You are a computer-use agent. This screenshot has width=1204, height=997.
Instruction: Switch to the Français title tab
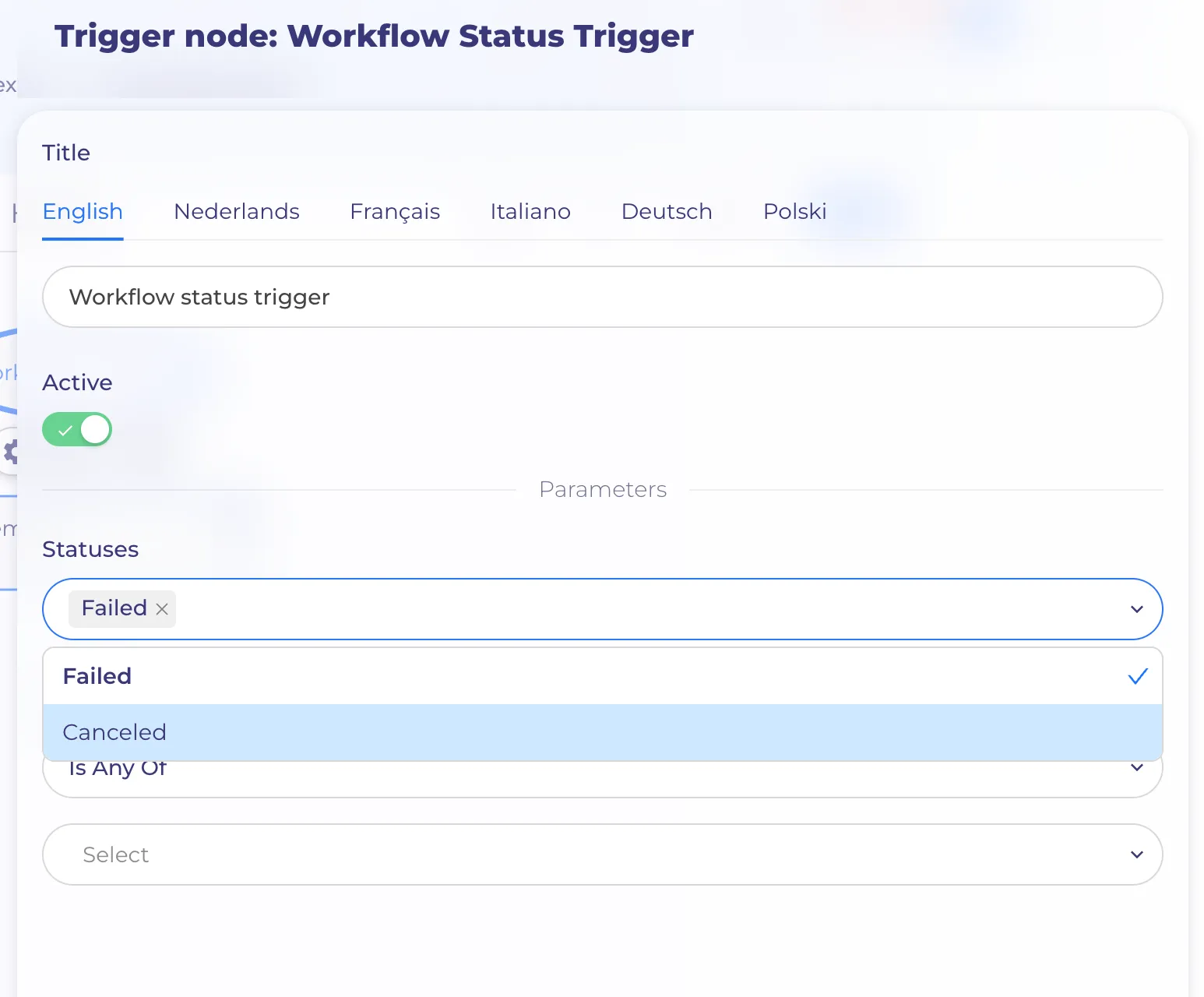tap(395, 212)
